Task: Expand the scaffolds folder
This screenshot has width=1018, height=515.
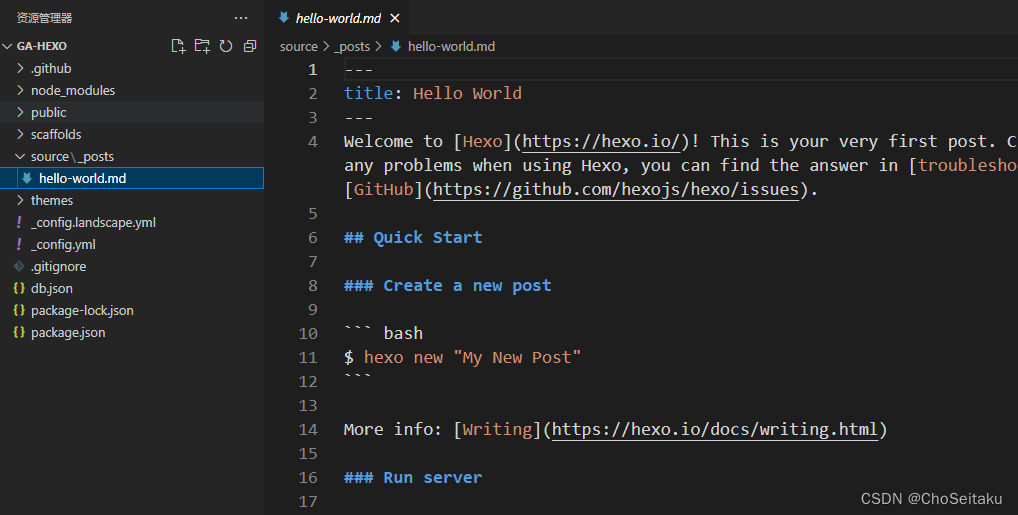Action: (20, 134)
